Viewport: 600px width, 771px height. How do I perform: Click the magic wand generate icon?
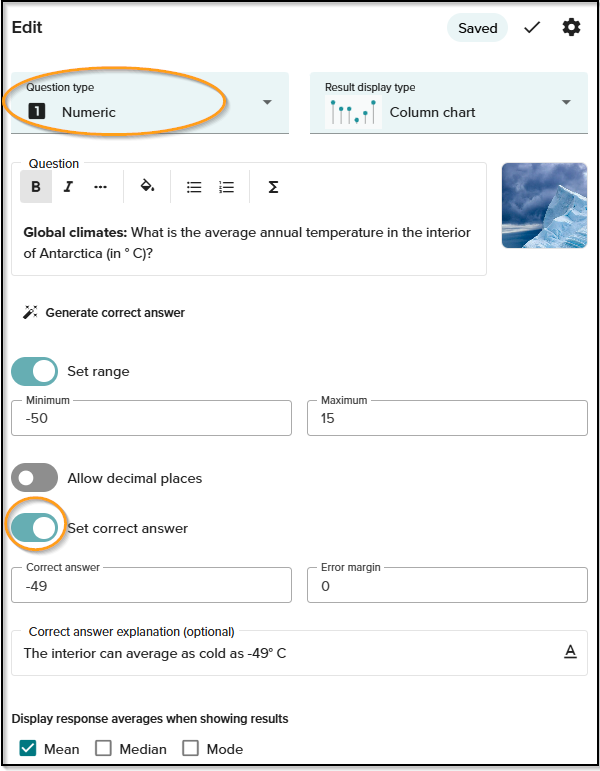30,312
